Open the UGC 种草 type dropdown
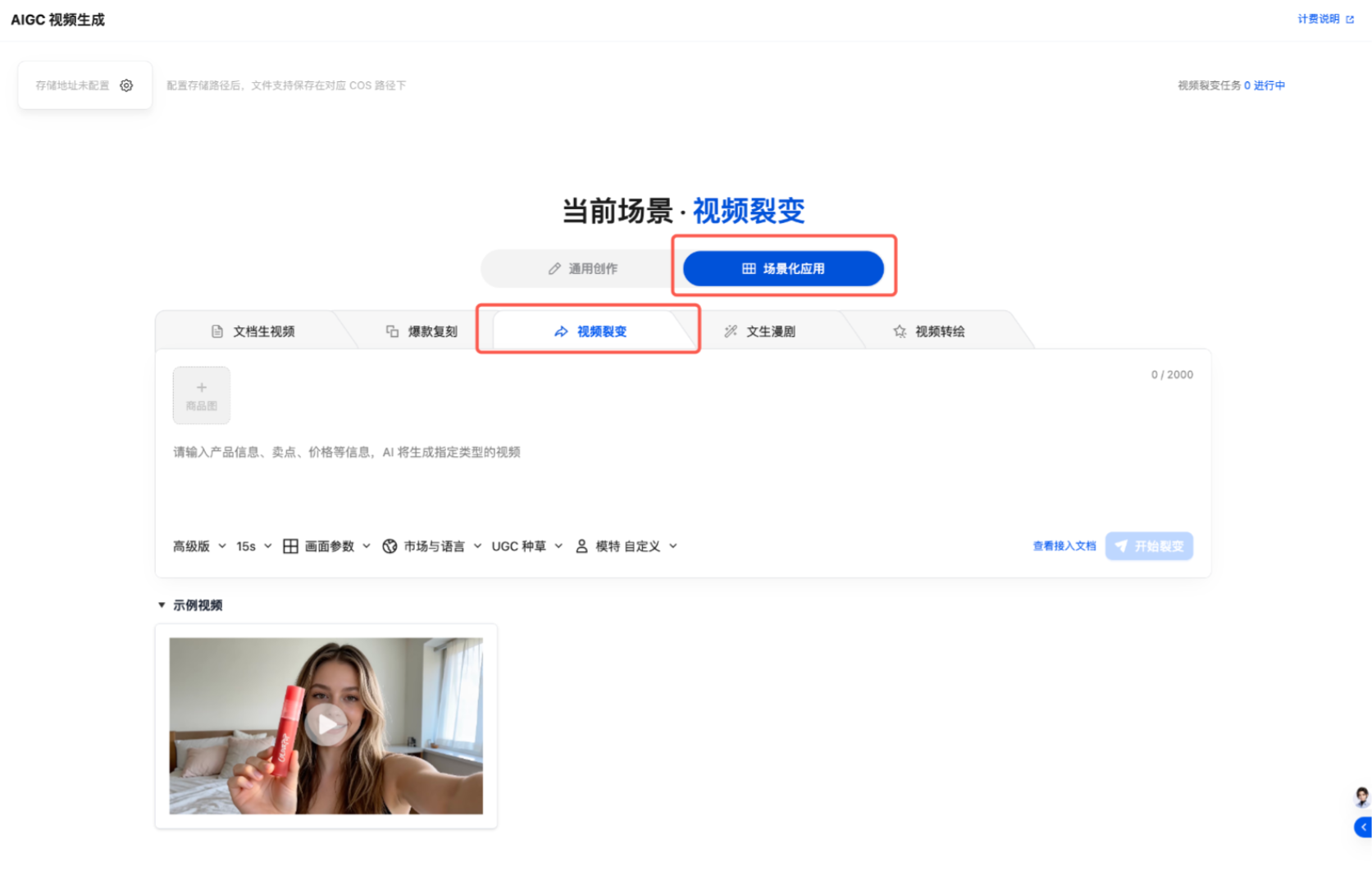Viewport: 1372px width, 871px height. pos(527,546)
